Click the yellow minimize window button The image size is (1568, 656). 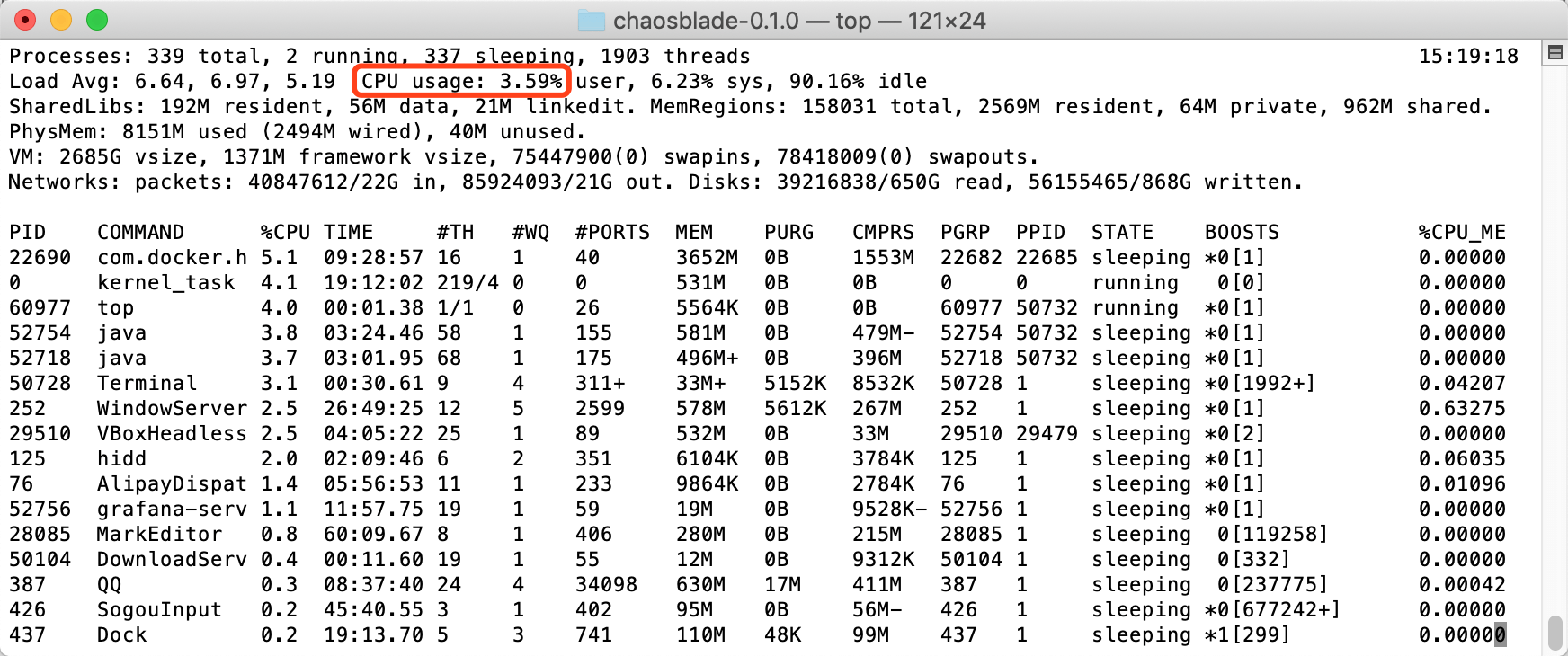[61, 20]
